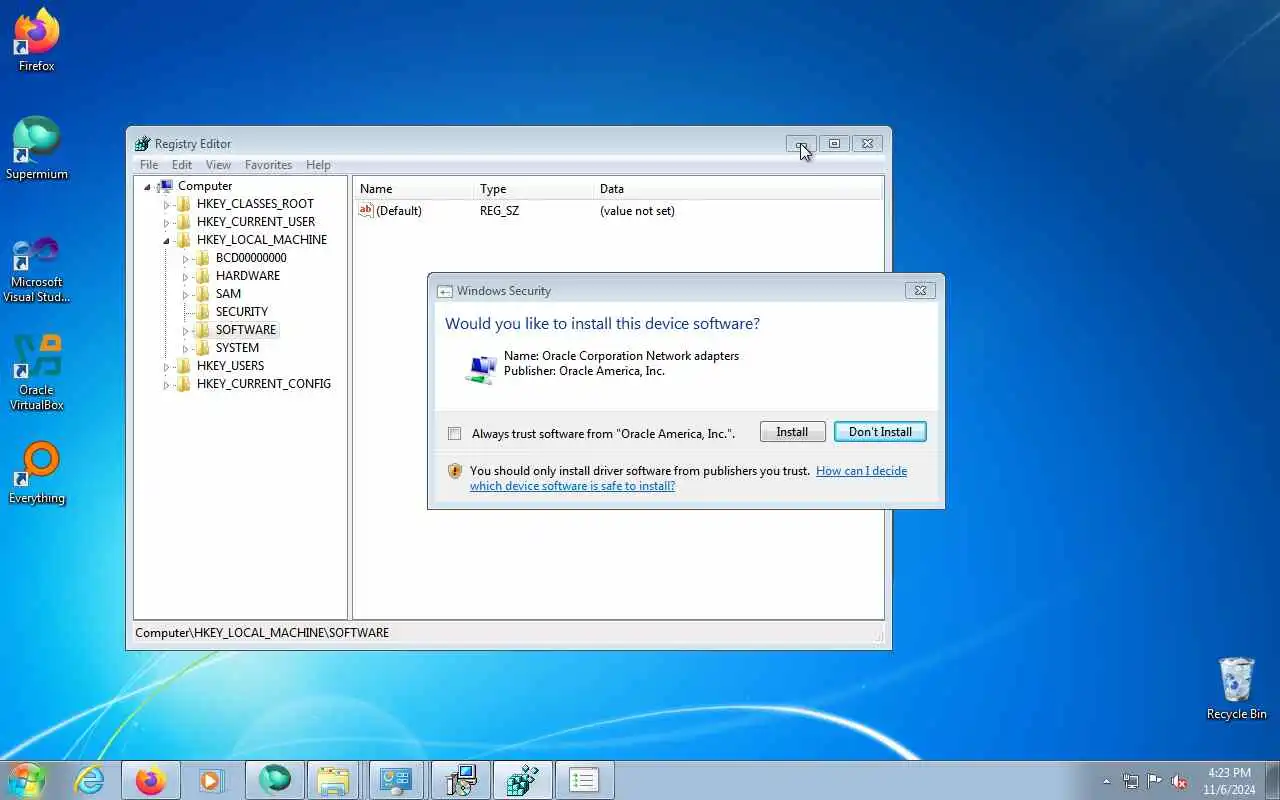Show hidden tray icons arrow
The image size is (1280, 800).
tap(1106, 781)
